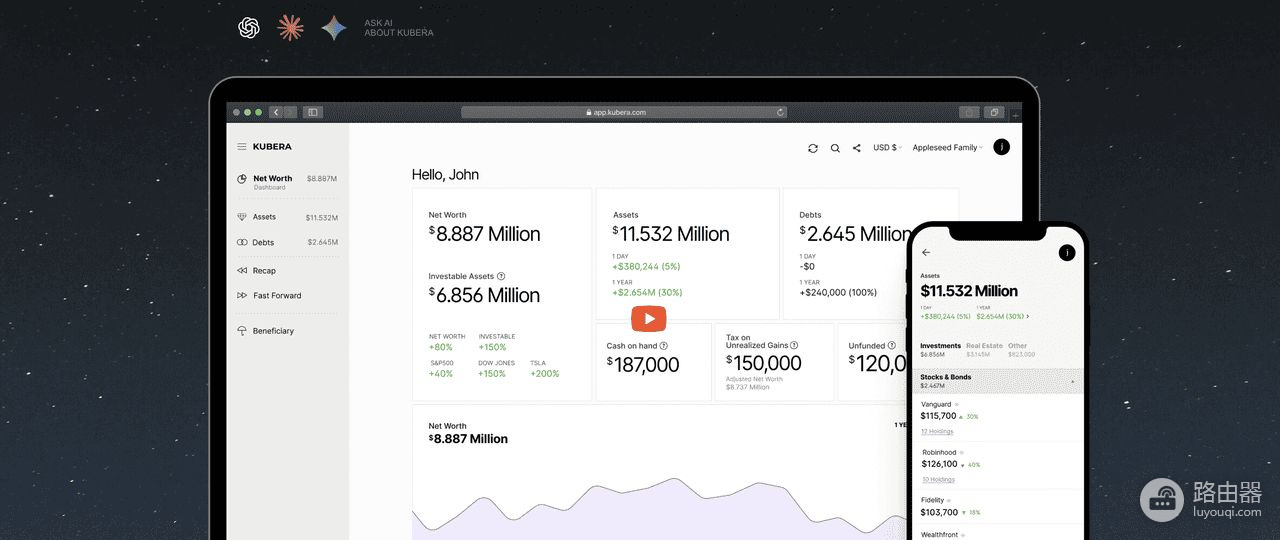Screen dimensions: 1280x540
Task: Toggle the browser sidebar panel icon
Action: pos(312,112)
